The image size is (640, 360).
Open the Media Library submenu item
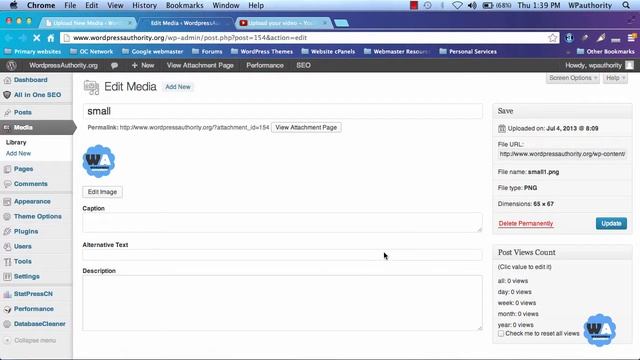tap(16, 142)
